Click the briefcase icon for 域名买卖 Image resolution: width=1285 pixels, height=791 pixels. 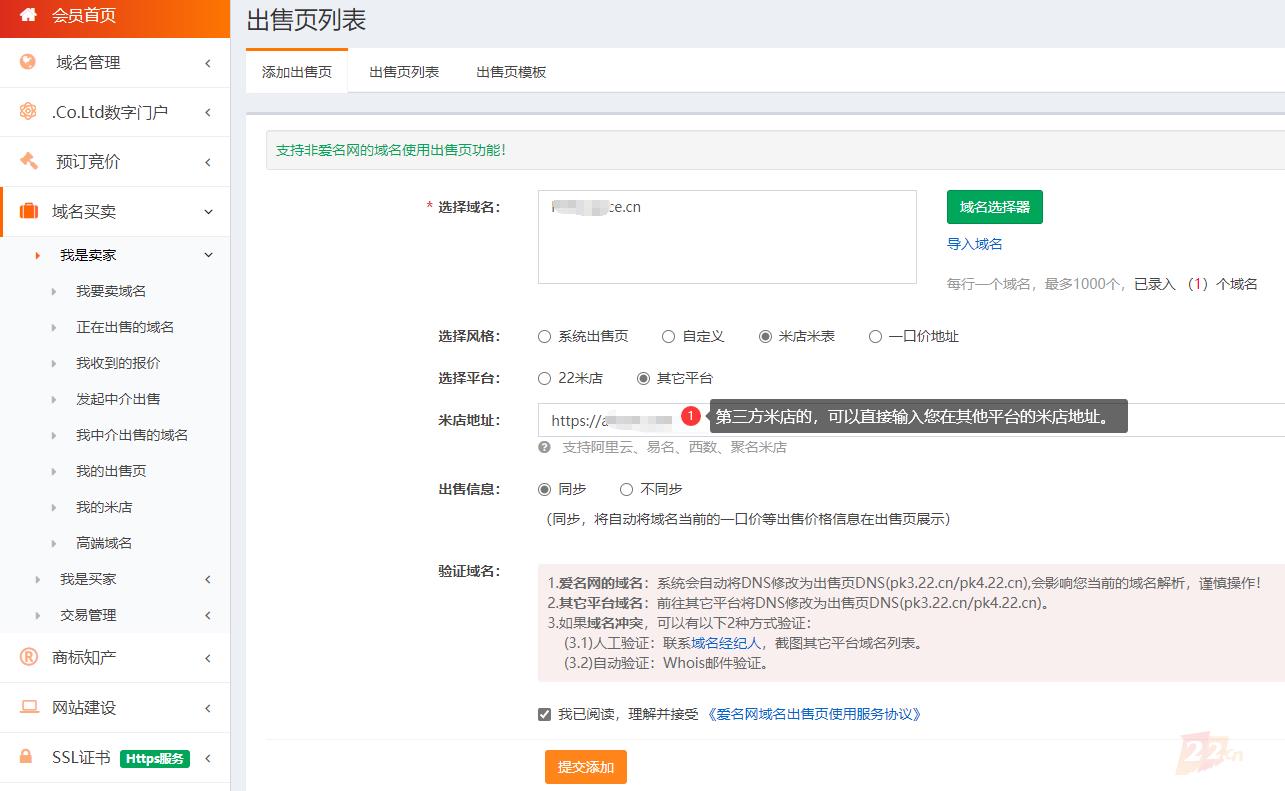[28, 211]
